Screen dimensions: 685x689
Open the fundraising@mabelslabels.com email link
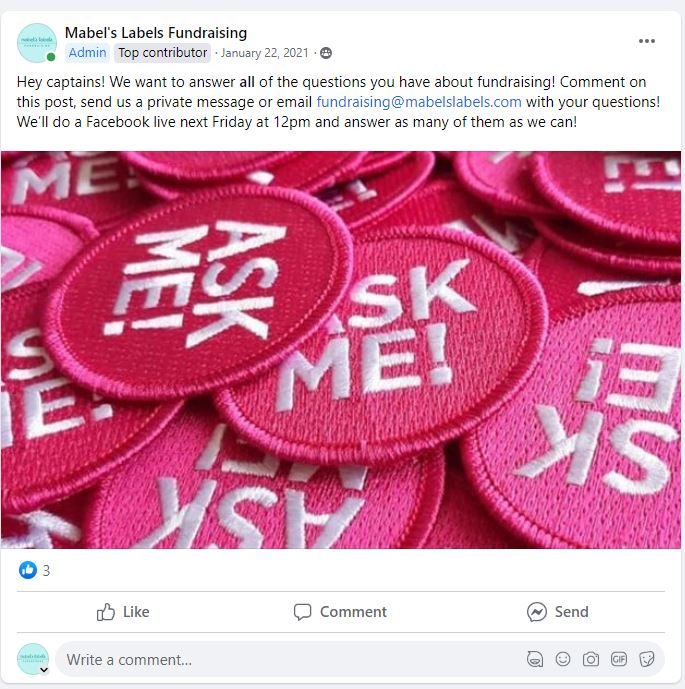click(x=419, y=102)
